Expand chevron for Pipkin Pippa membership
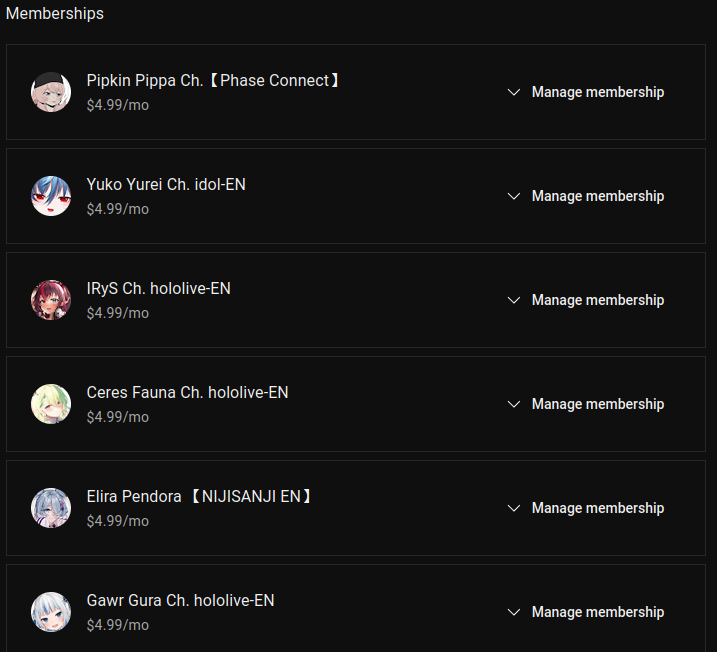 click(514, 92)
